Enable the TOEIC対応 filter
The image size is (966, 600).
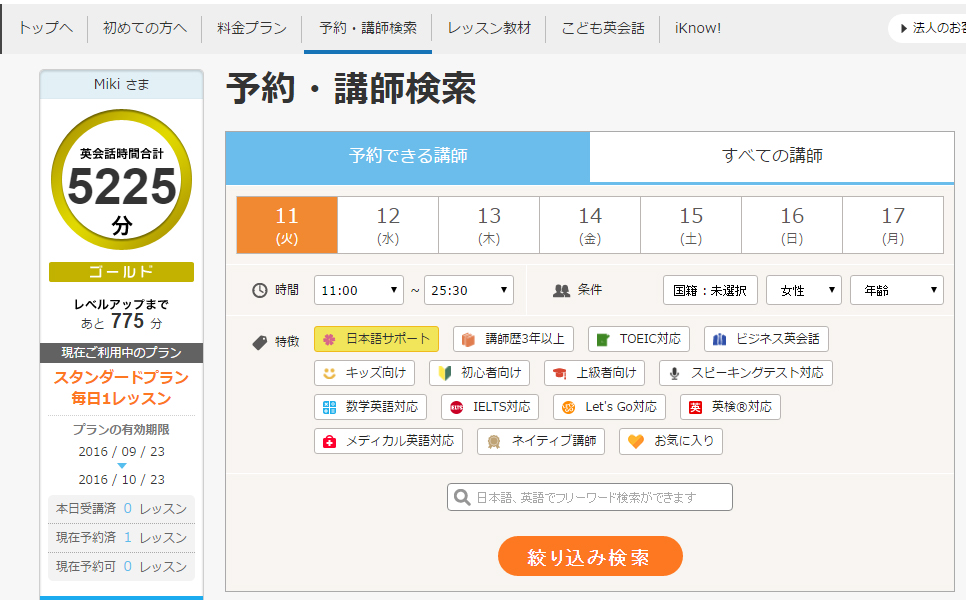tap(638, 339)
